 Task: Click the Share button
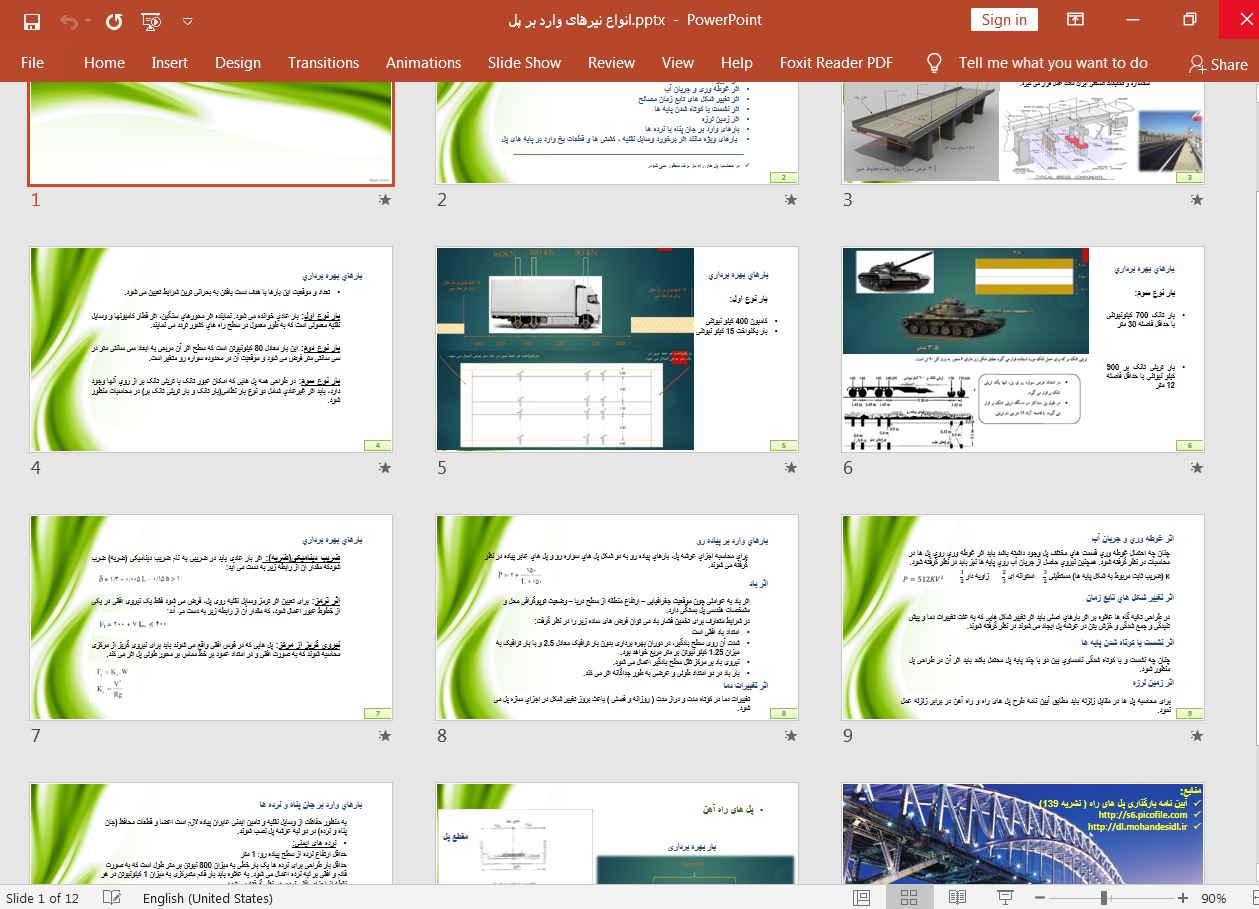(1217, 63)
